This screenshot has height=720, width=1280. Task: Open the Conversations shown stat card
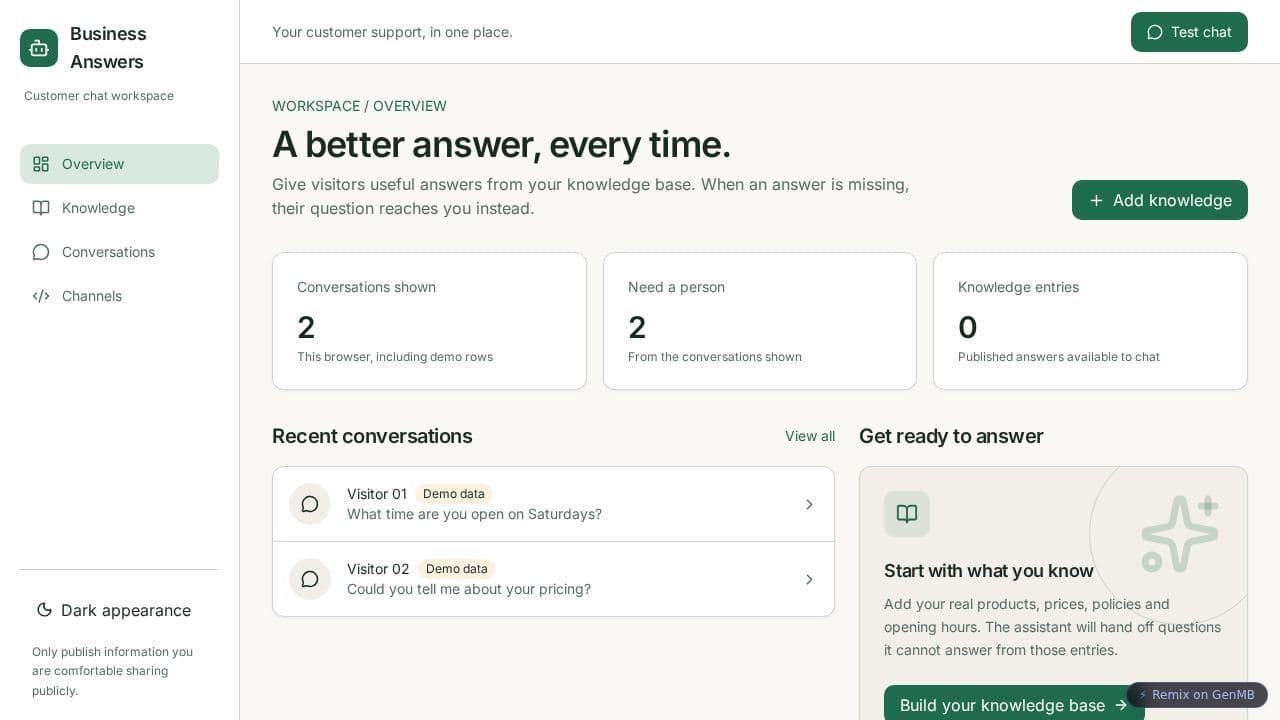429,321
